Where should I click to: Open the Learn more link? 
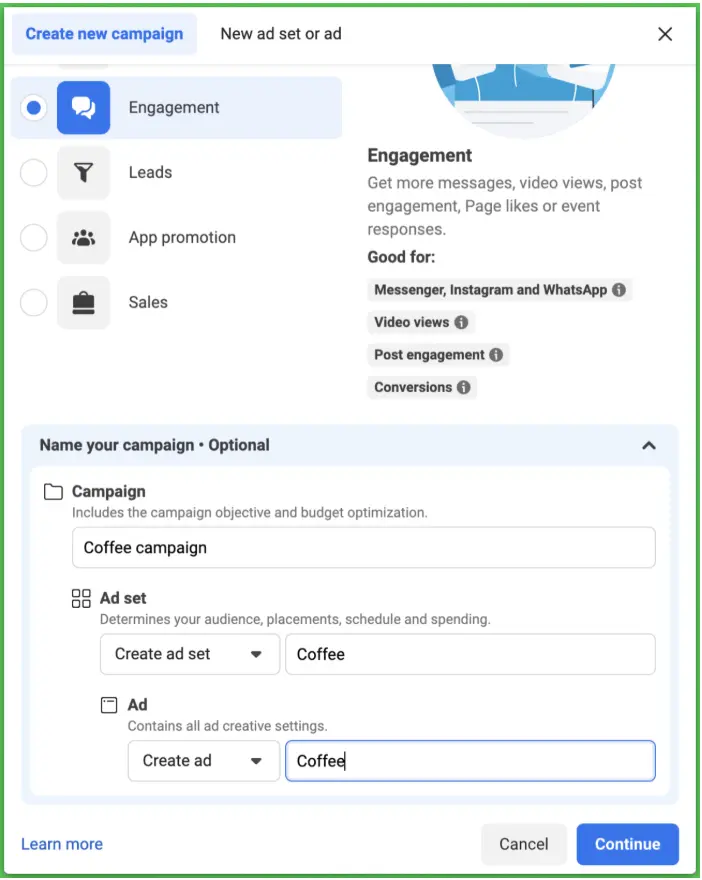click(x=61, y=844)
